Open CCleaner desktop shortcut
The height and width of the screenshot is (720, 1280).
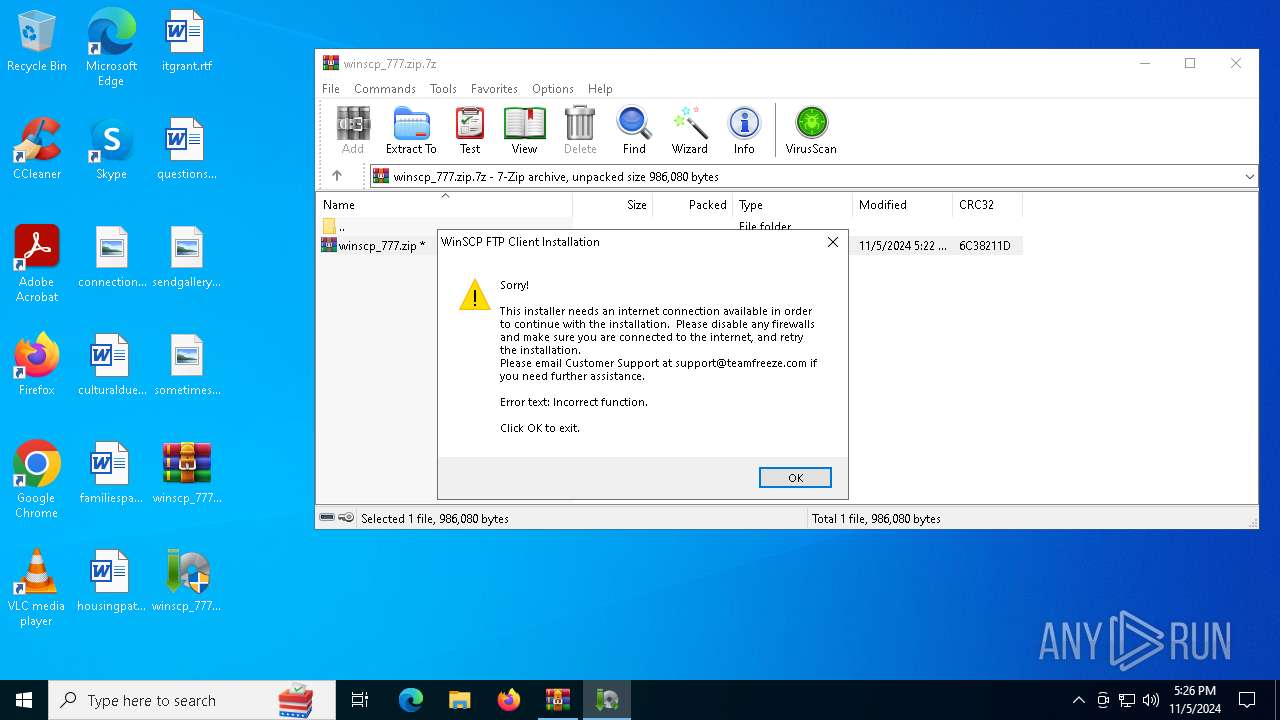(37, 149)
